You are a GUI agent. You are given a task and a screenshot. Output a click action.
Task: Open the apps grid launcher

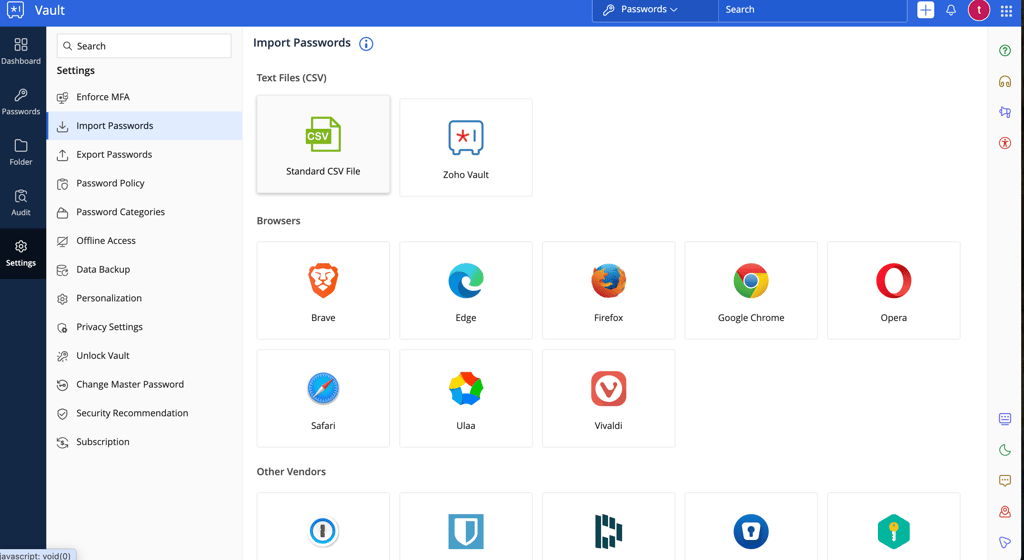pos(1006,10)
